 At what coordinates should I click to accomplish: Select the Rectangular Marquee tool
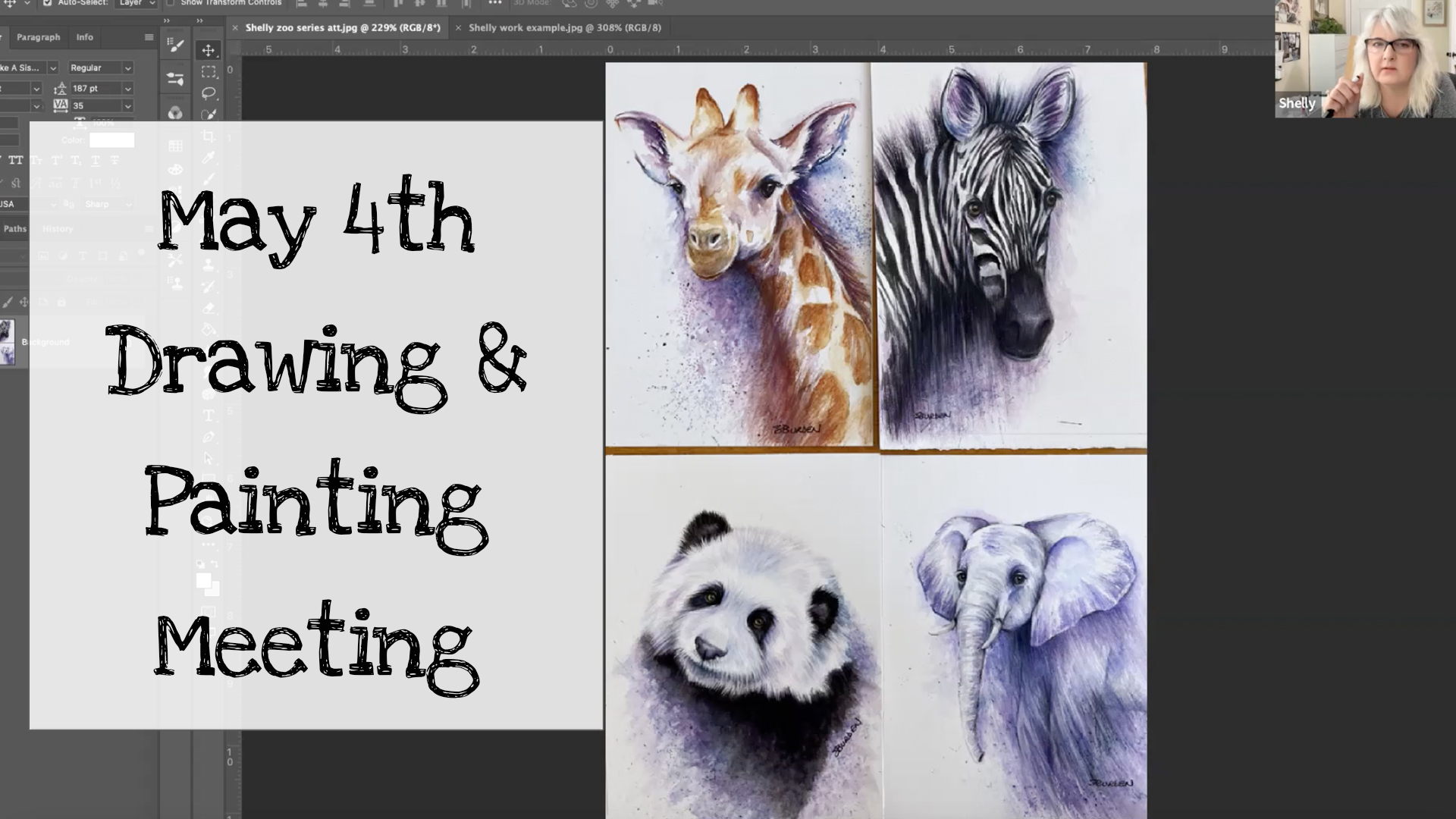pos(208,72)
